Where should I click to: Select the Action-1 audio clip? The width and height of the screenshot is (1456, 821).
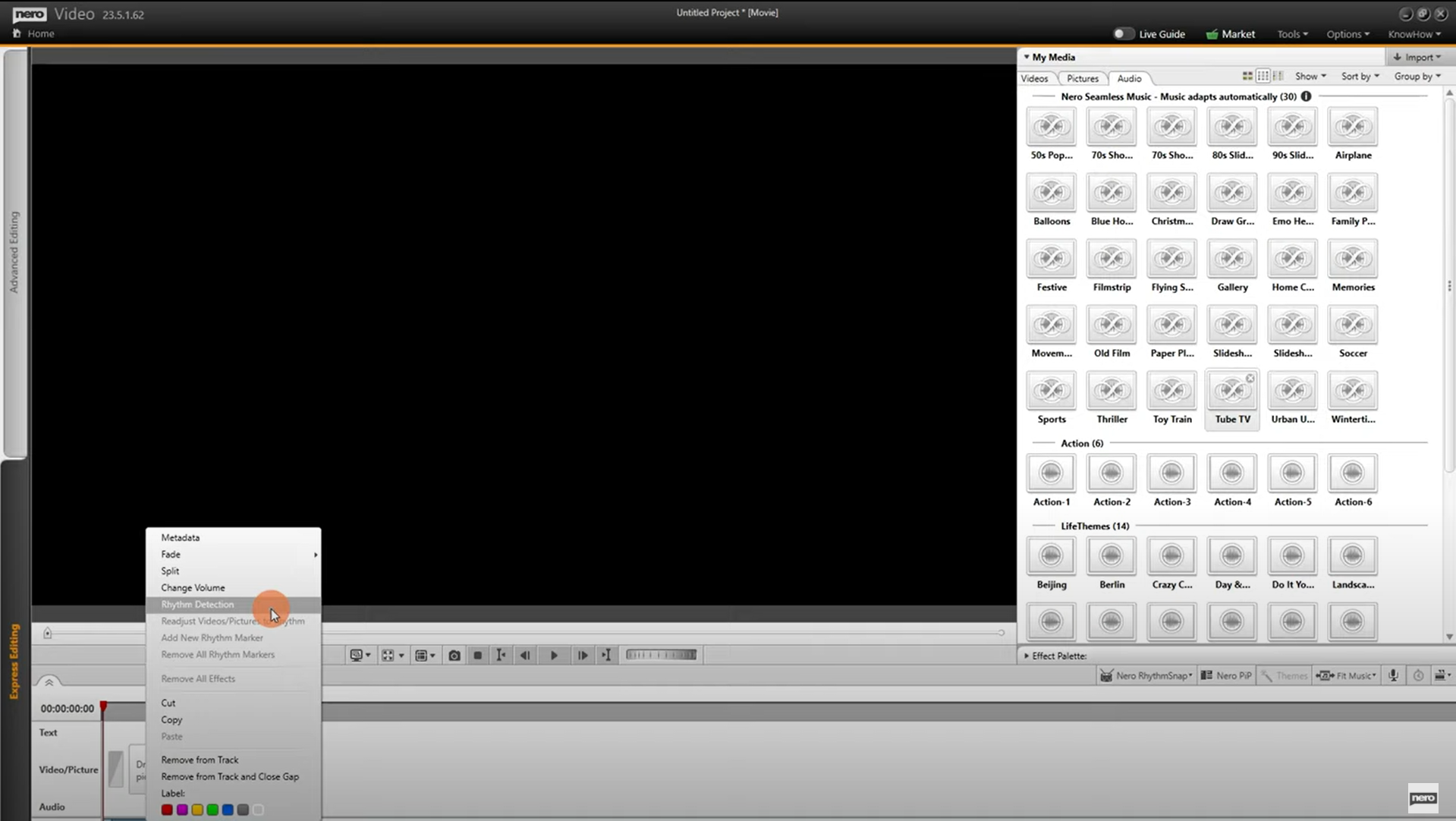(1051, 480)
